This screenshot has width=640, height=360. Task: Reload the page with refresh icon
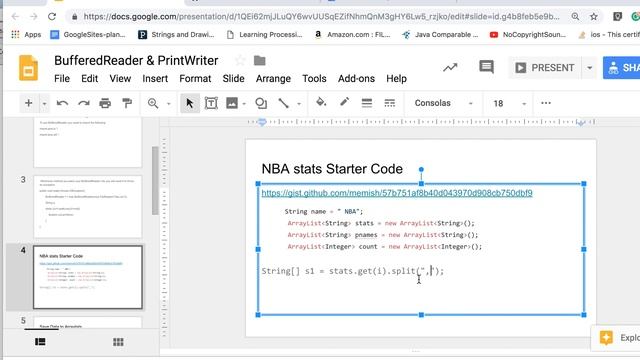pos(52,17)
